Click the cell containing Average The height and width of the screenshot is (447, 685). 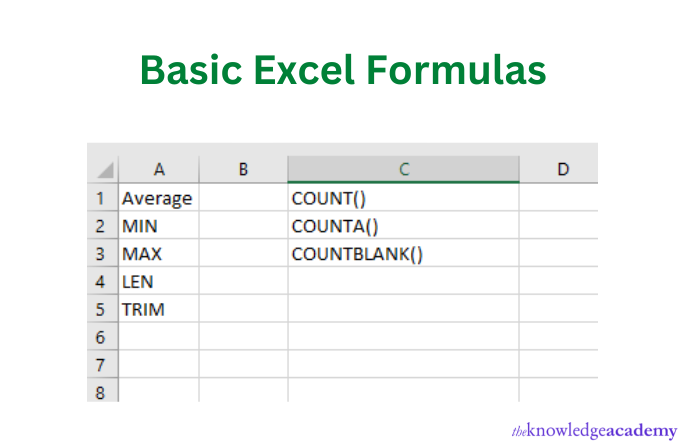157,198
